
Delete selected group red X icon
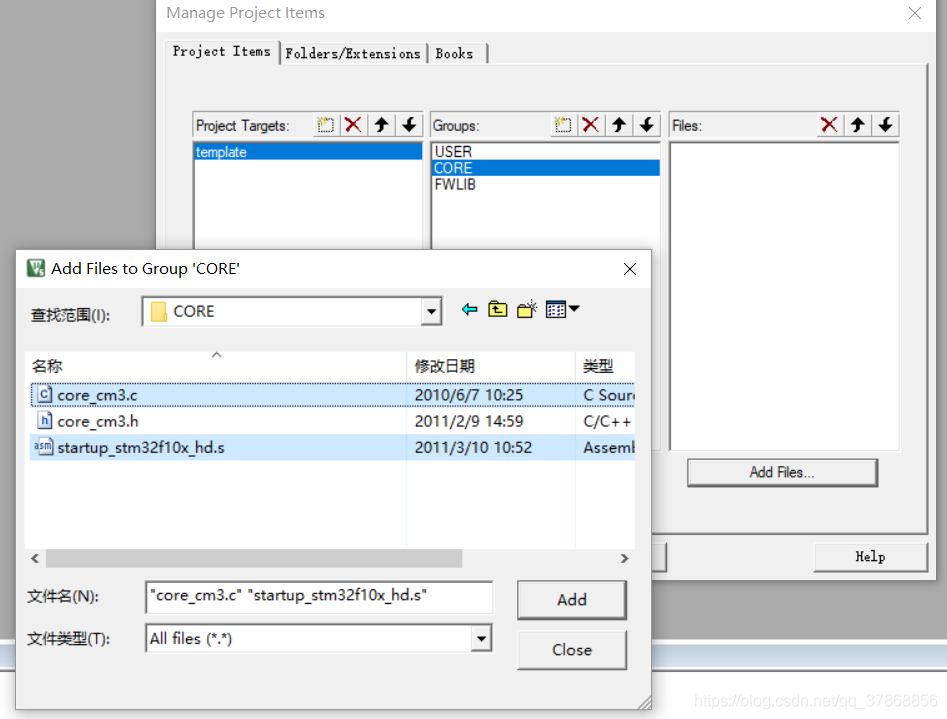591,125
